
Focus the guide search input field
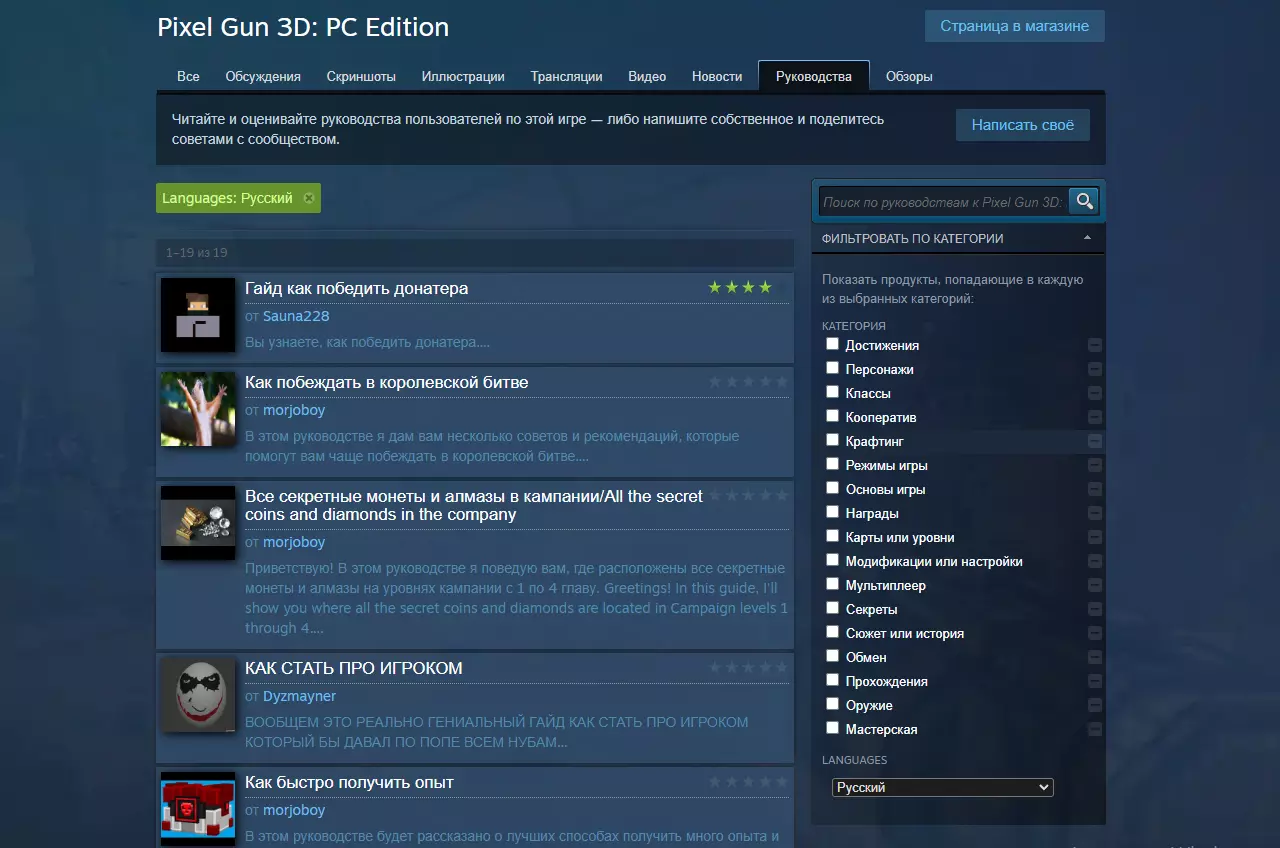tap(943, 202)
